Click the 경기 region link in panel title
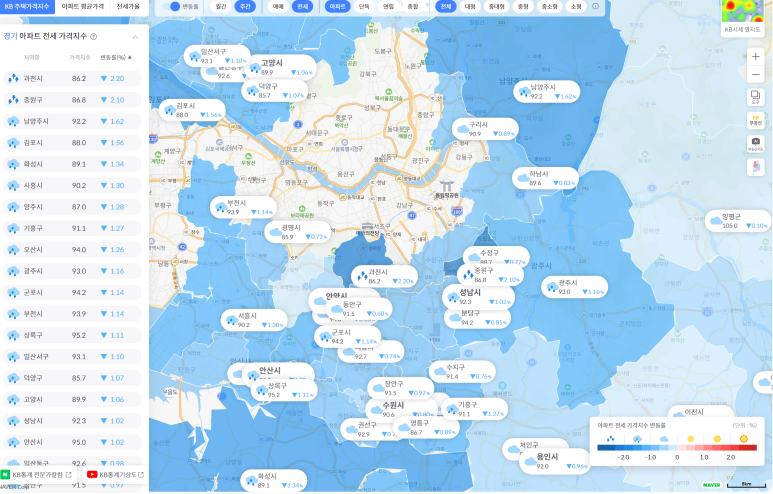 click(x=10, y=36)
